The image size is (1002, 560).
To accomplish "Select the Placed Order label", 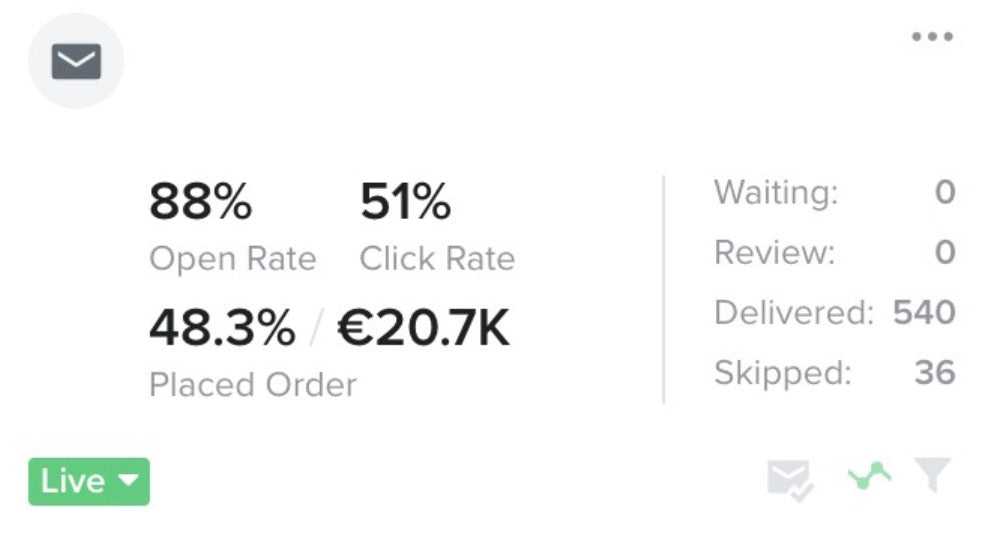I will (252, 385).
